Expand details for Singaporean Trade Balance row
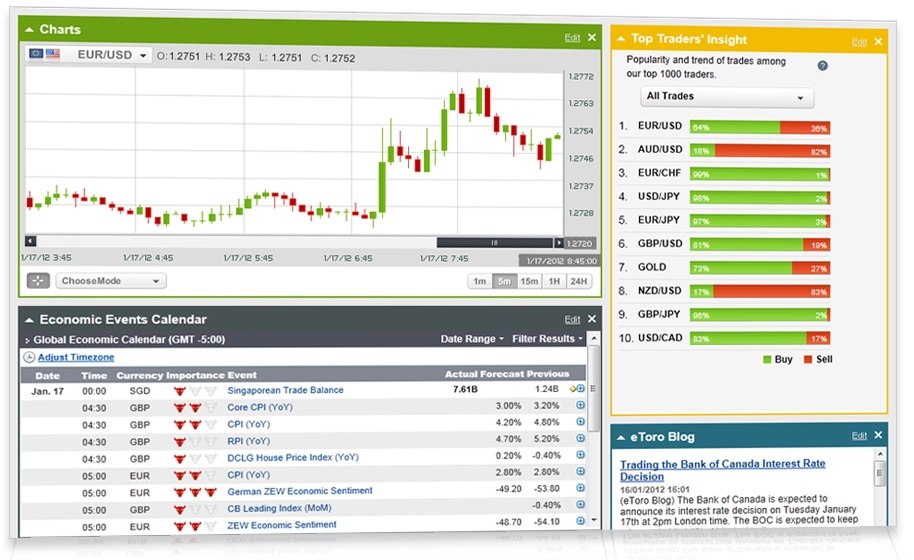Viewport: 914px width, 560px height. click(580, 389)
